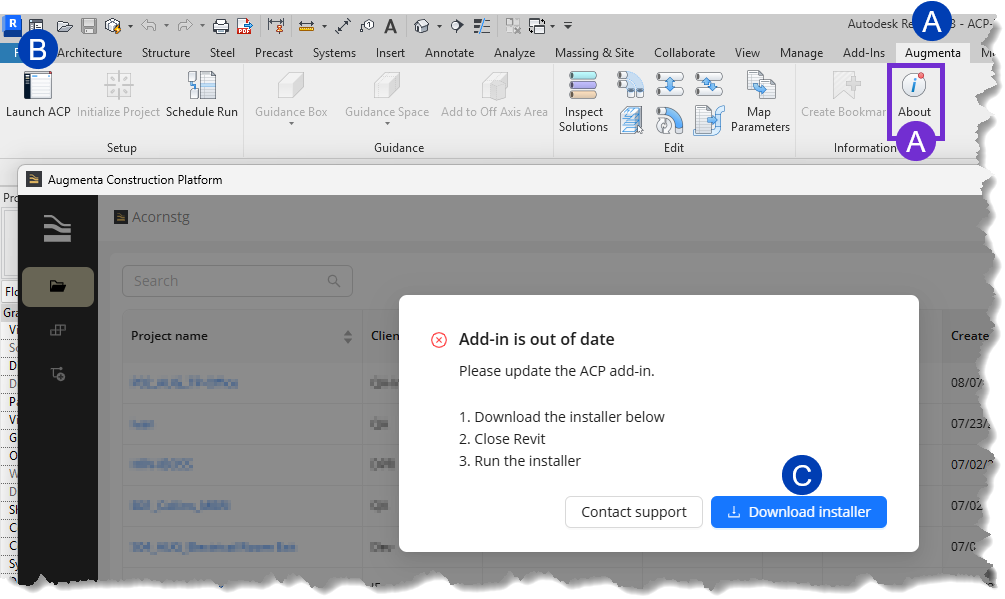Click the Undo arrow icon
This screenshot has height=599, width=1005.
pos(149,26)
